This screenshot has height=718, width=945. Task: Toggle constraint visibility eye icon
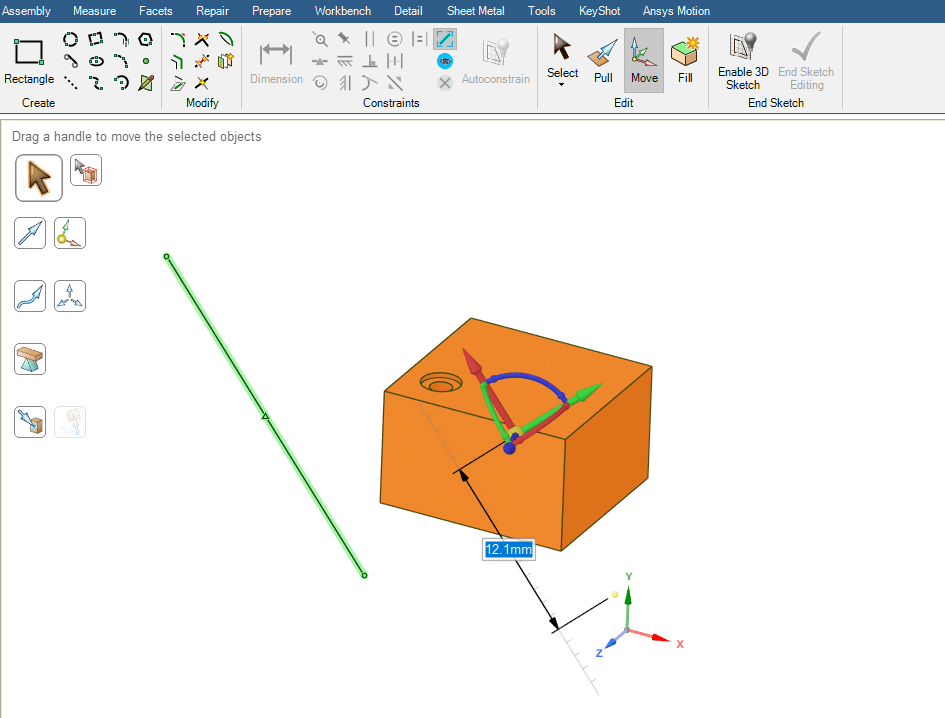click(445, 60)
